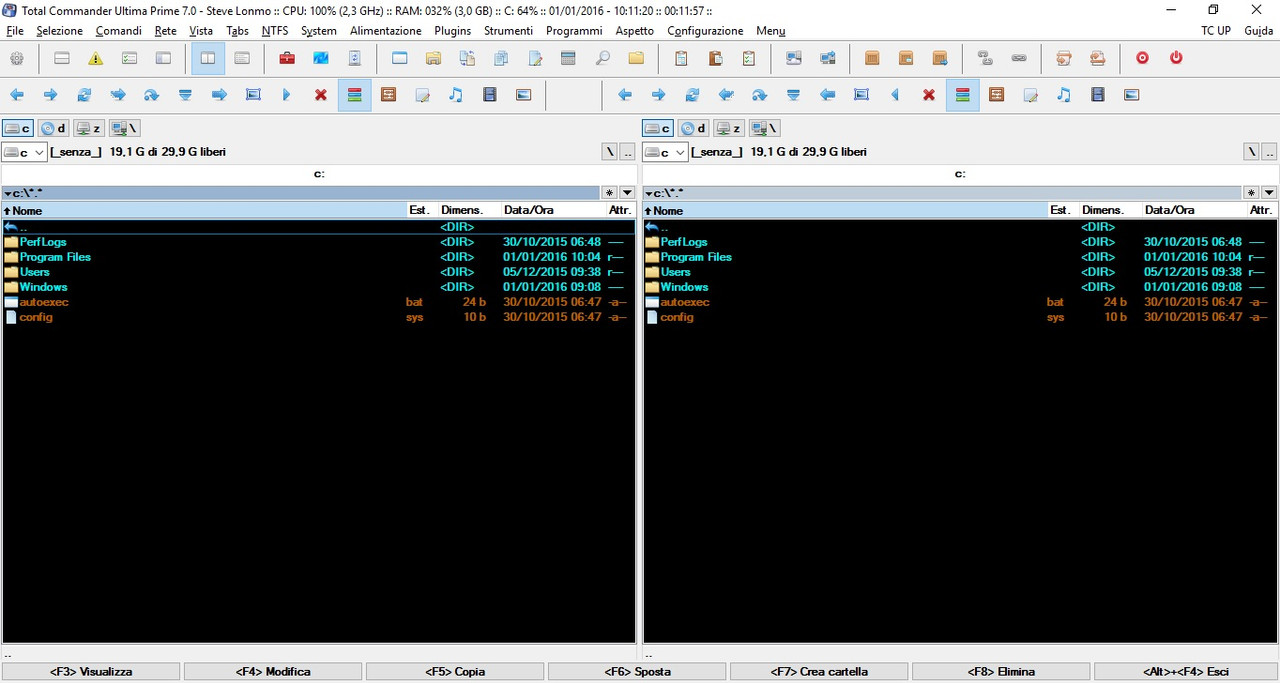The height and width of the screenshot is (683, 1280).
Task: Open the Comandi menu
Action: click(118, 31)
